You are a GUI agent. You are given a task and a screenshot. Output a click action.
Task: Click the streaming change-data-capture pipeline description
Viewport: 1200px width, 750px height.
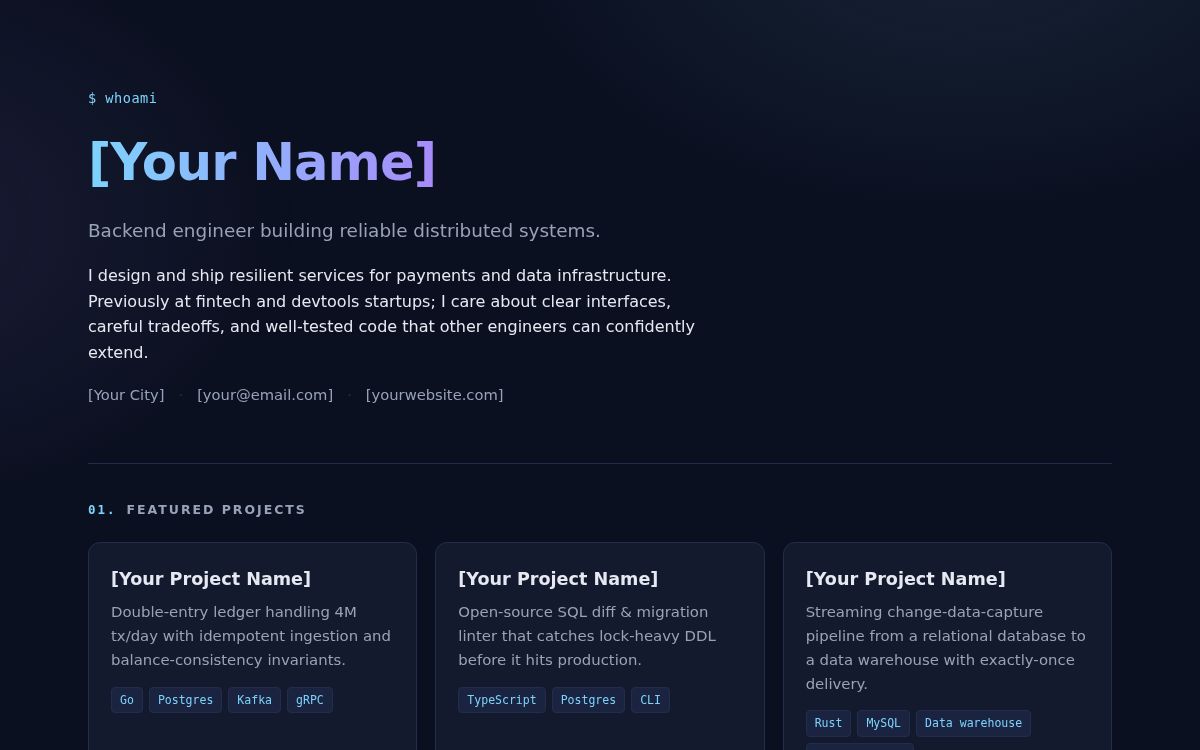[946, 648]
